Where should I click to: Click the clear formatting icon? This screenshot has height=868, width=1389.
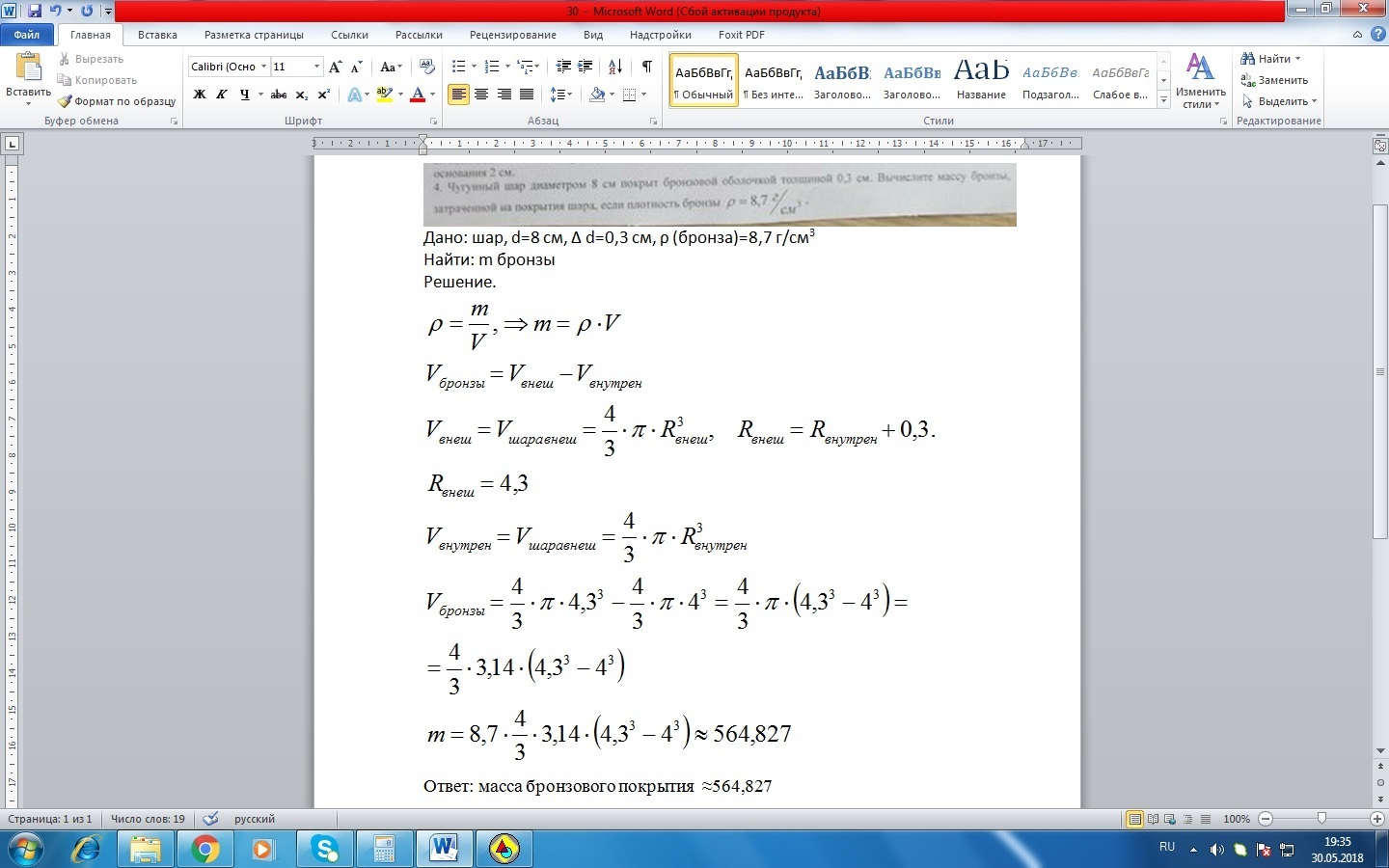pyautogui.click(x=427, y=67)
